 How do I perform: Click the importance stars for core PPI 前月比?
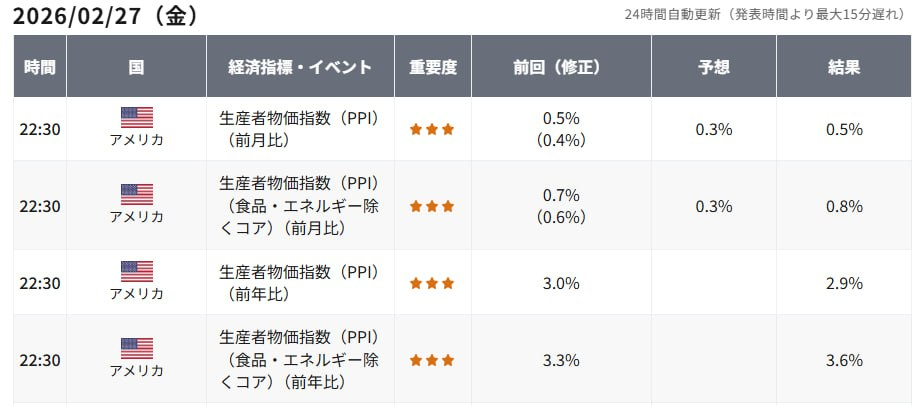(x=432, y=207)
